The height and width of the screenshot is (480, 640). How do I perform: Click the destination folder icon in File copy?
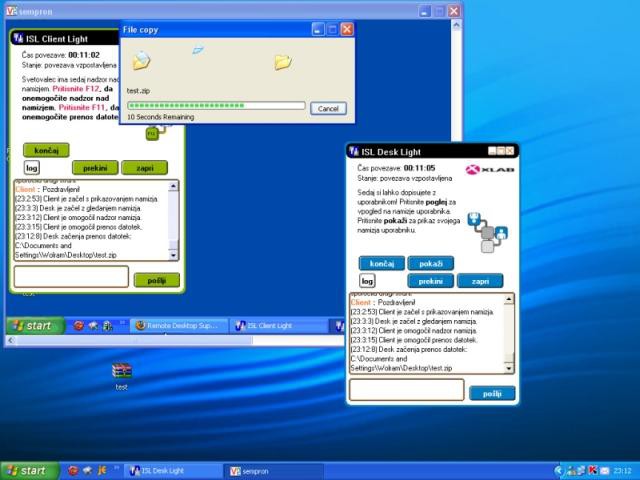(x=283, y=62)
